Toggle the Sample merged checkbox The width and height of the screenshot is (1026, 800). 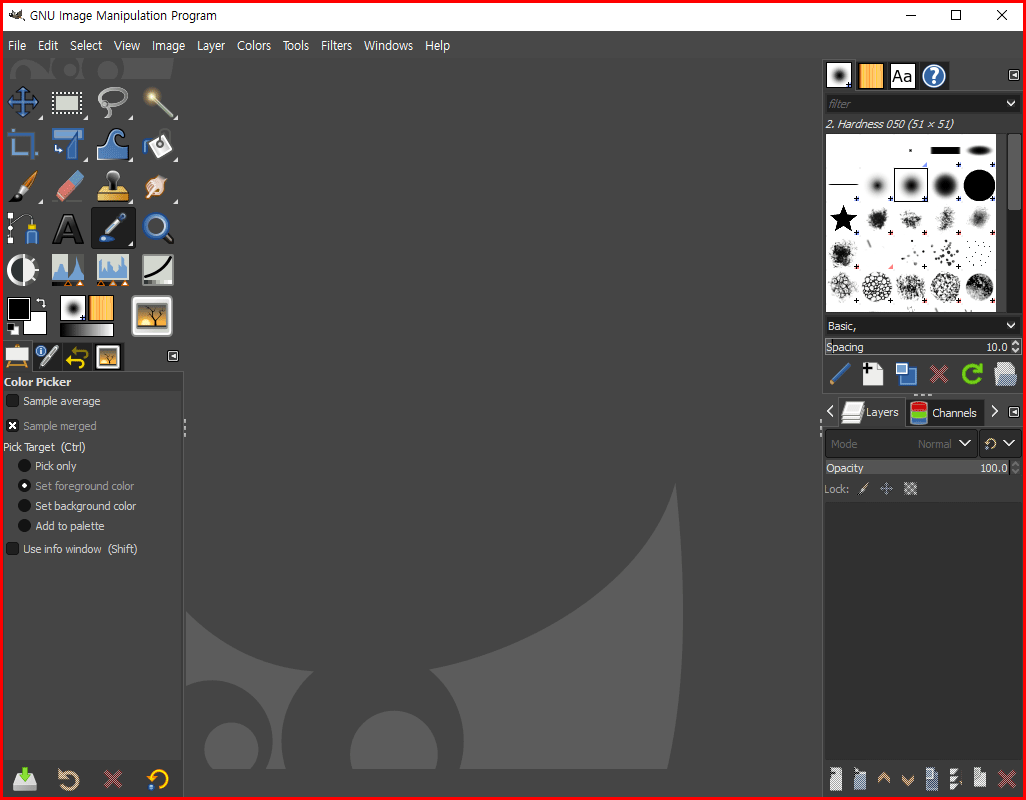[12, 426]
